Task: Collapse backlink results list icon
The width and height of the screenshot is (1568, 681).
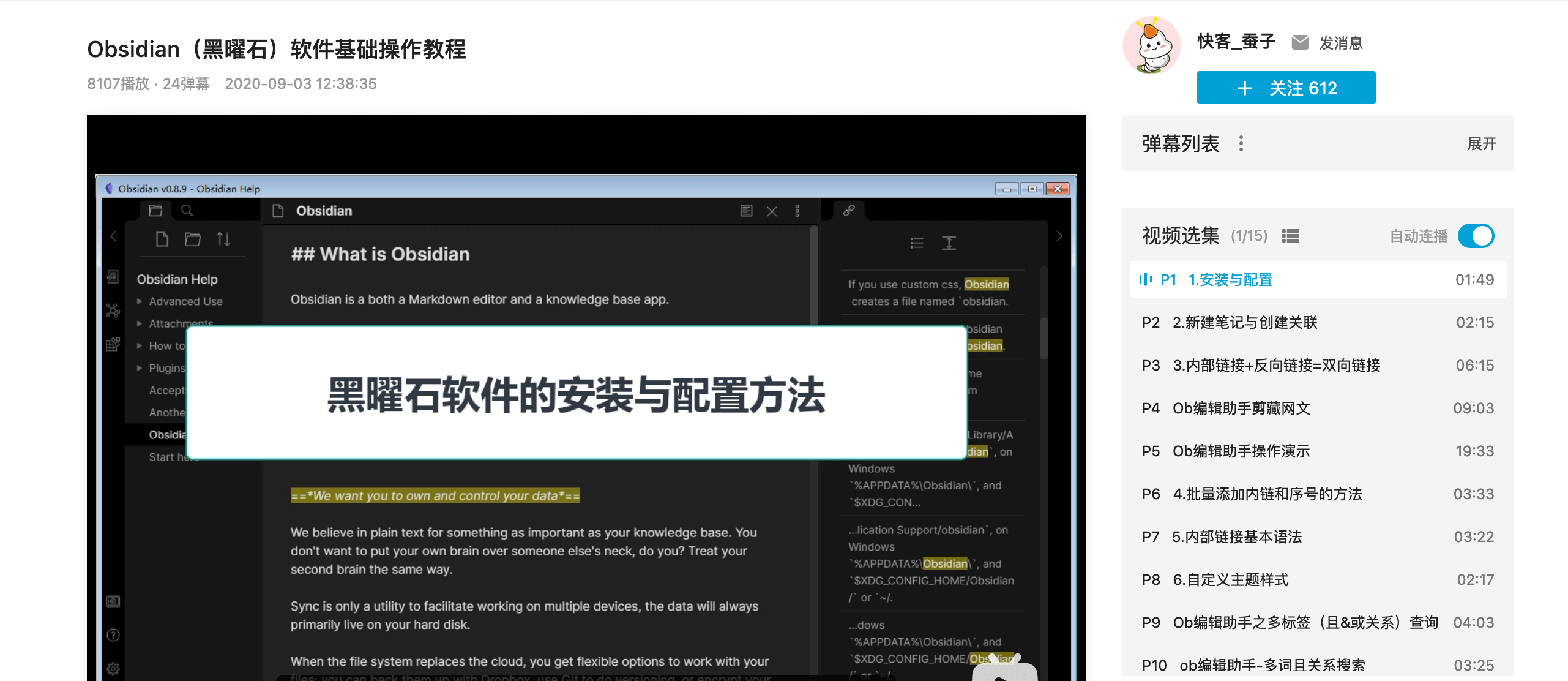Action: point(916,243)
